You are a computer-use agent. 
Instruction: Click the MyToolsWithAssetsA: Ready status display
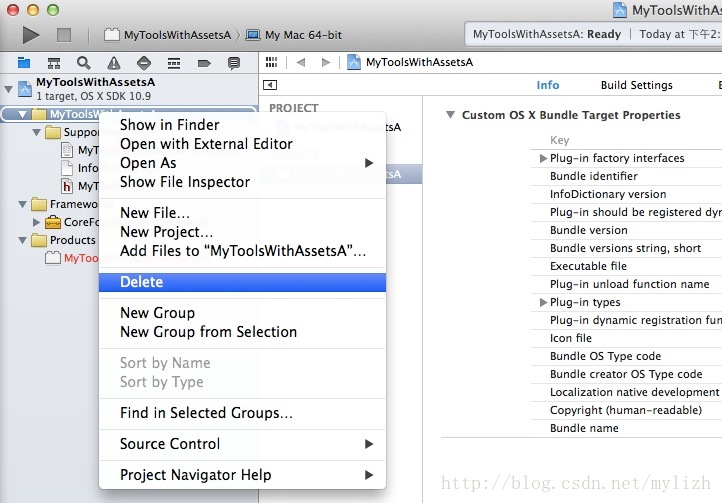click(547, 34)
